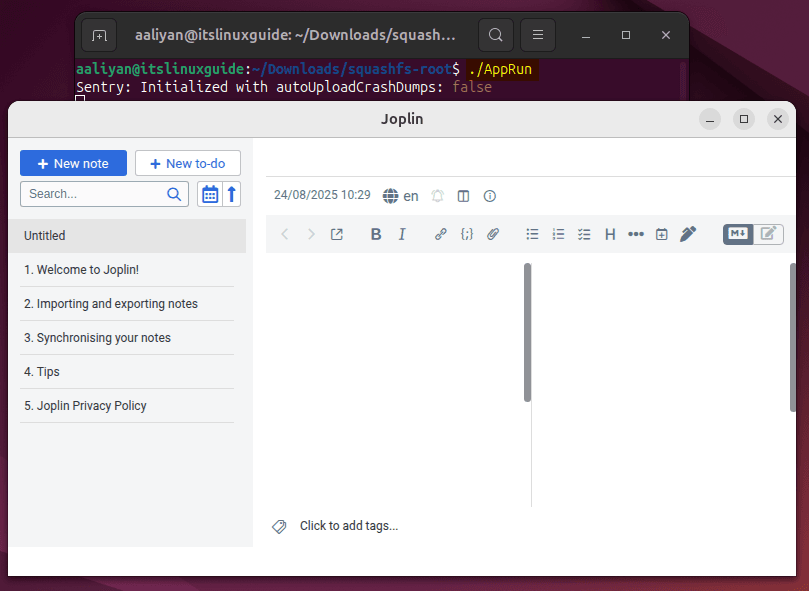Screen dimensions: 809x591
Task: Open the note sort order field menu
Action: pyautogui.click(x=209, y=194)
